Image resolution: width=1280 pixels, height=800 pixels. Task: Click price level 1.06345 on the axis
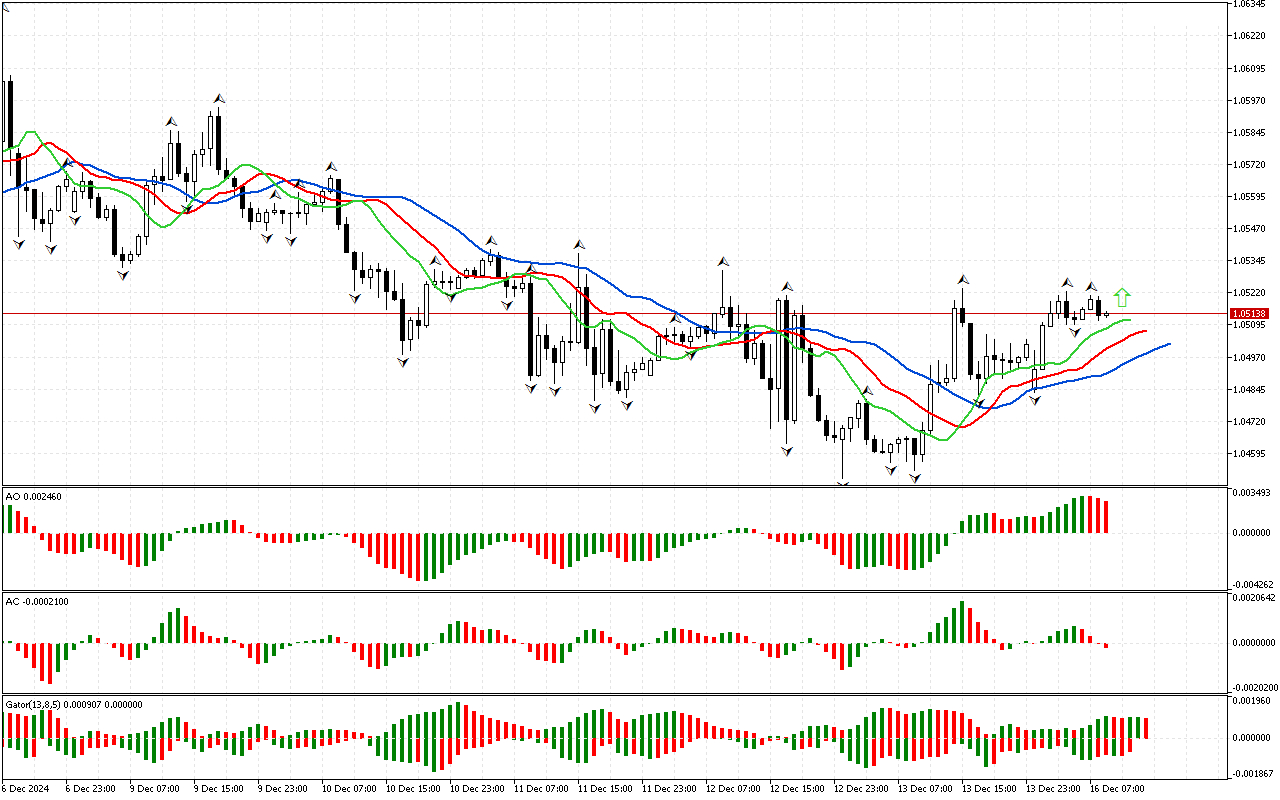coord(1249,4)
